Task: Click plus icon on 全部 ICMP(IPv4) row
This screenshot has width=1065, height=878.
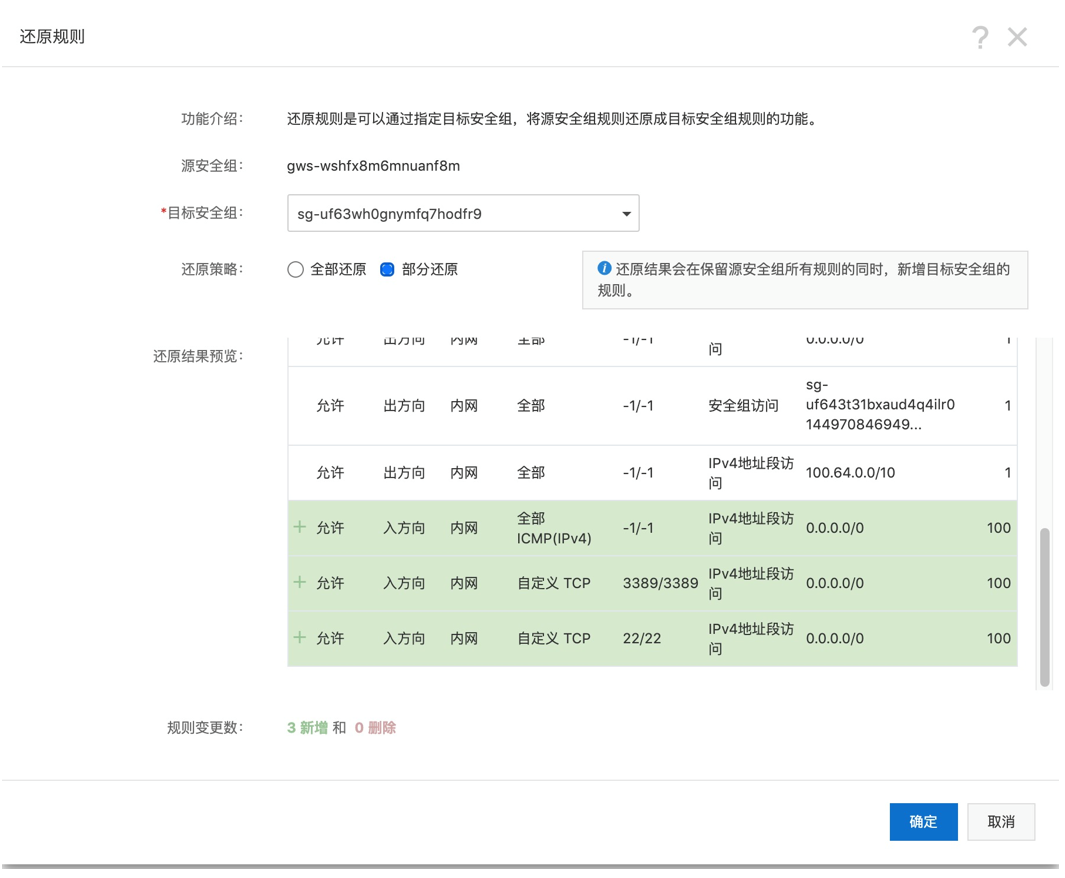Action: click(x=300, y=527)
